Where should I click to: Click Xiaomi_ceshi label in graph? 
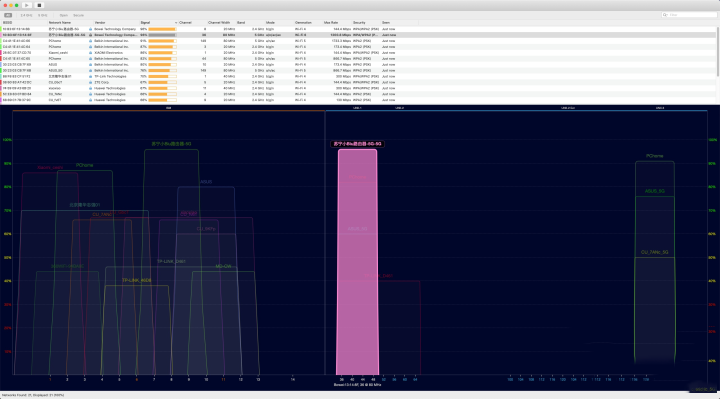tap(50, 168)
